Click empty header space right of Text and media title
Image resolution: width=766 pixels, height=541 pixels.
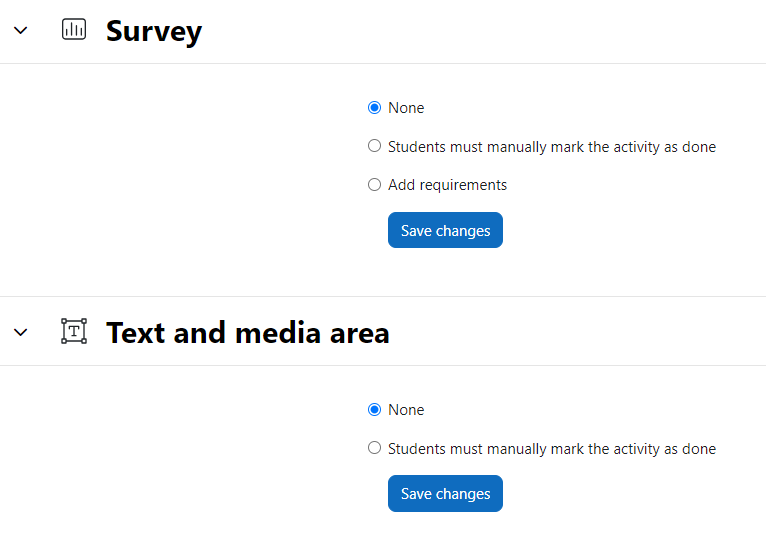(x=576, y=332)
